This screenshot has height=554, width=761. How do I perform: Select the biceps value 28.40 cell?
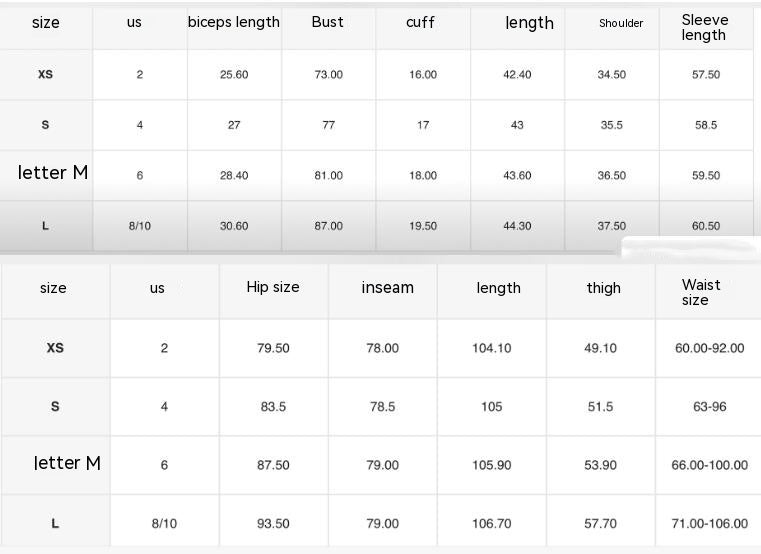point(234,176)
